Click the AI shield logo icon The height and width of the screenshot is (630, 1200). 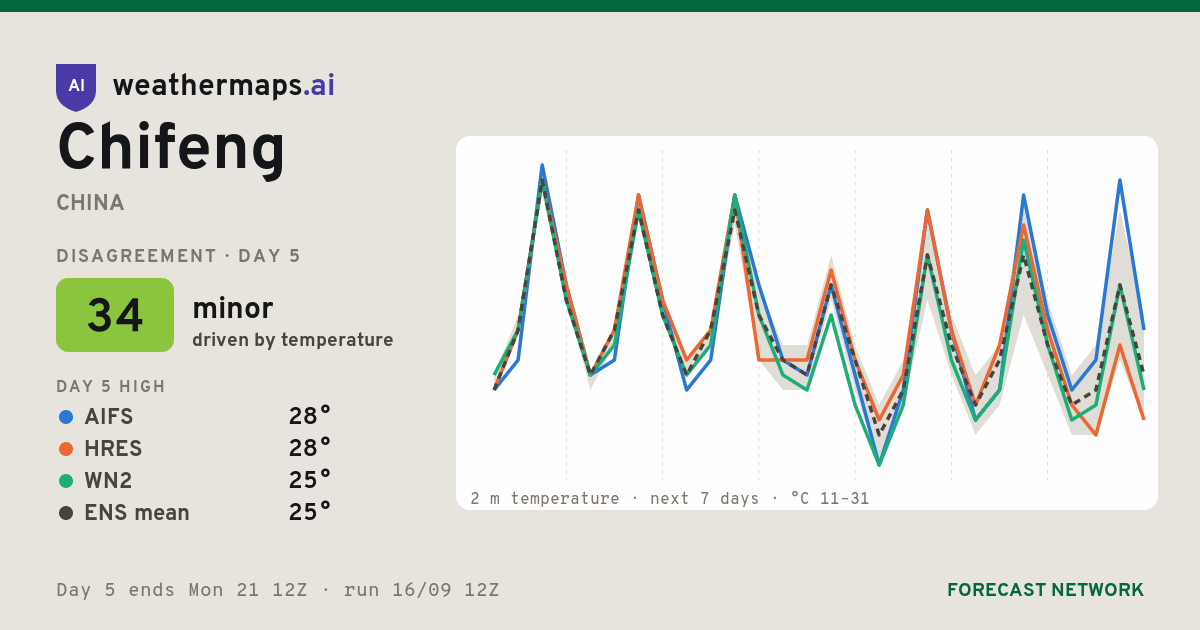(76, 86)
